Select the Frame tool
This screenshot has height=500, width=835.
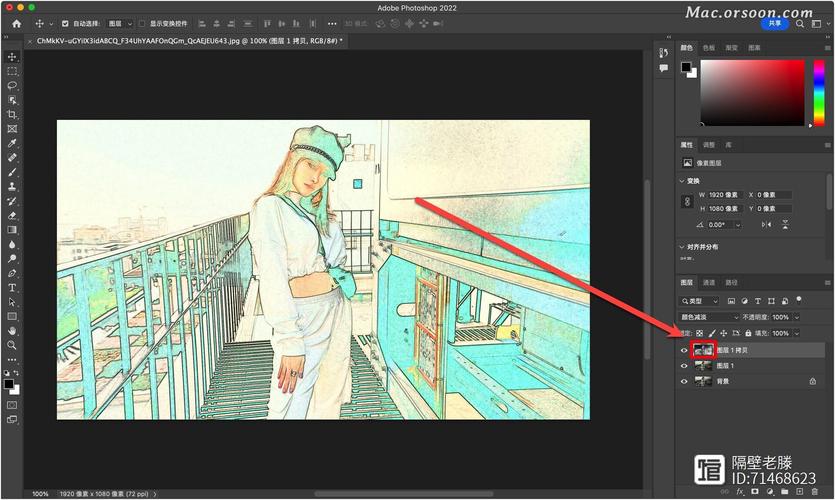click(12, 129)
